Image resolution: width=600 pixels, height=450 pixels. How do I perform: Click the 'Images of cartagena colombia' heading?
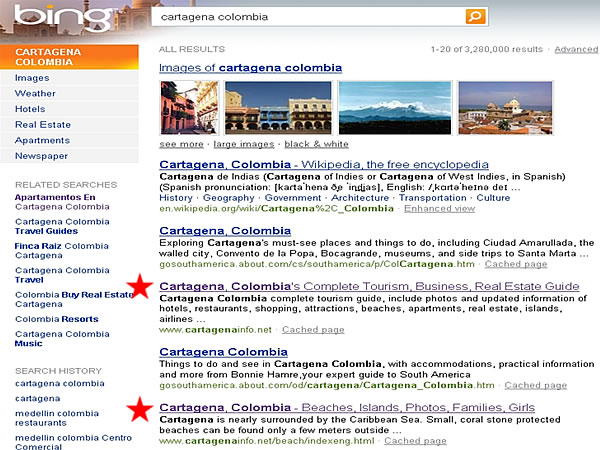(250, 68)
